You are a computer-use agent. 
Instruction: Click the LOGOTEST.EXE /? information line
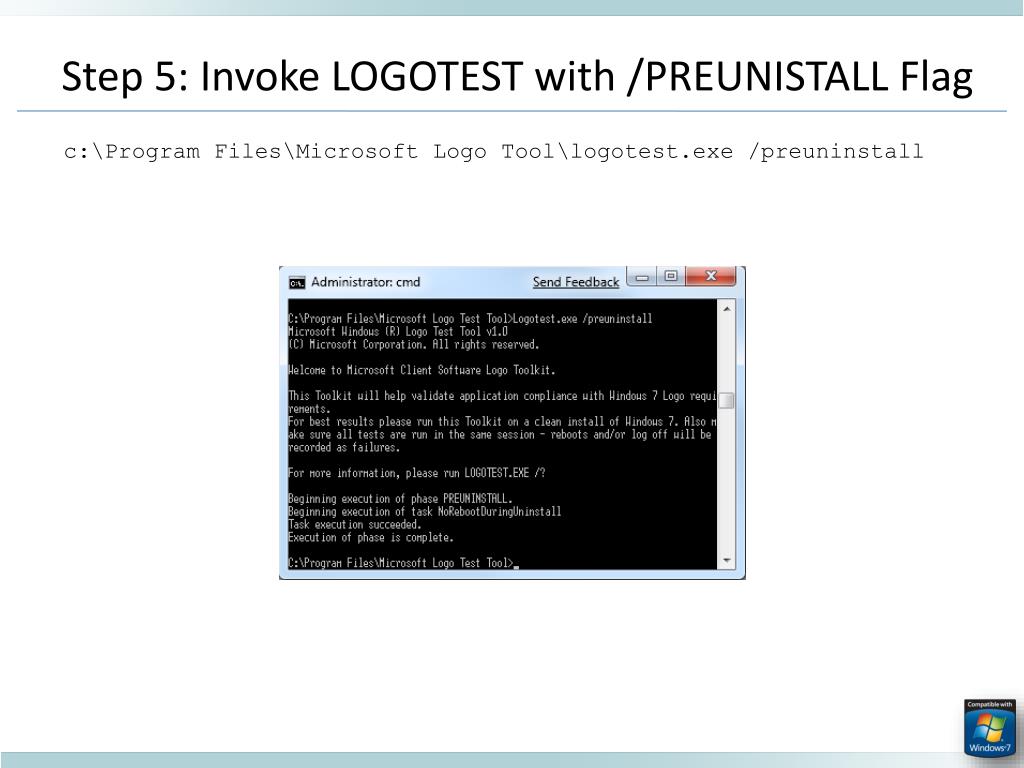click(x=417, y=473)
